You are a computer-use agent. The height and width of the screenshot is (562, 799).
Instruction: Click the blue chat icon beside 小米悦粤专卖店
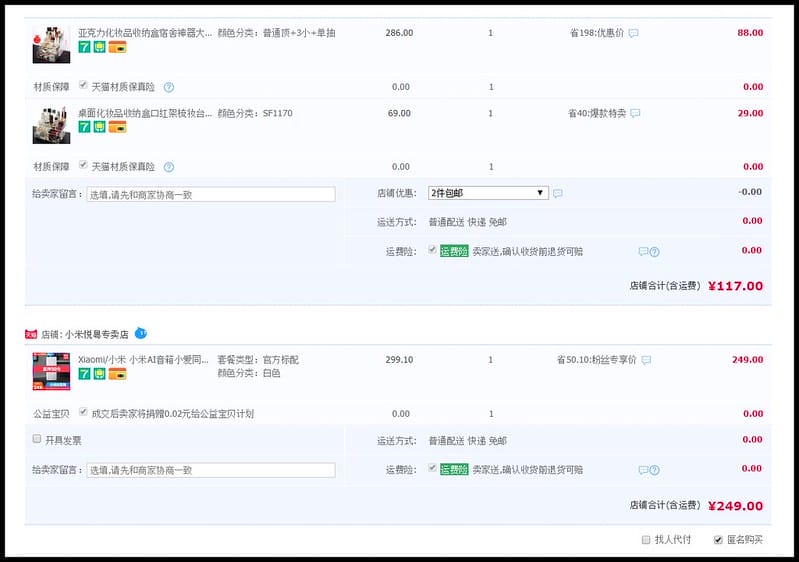(141, 333)
